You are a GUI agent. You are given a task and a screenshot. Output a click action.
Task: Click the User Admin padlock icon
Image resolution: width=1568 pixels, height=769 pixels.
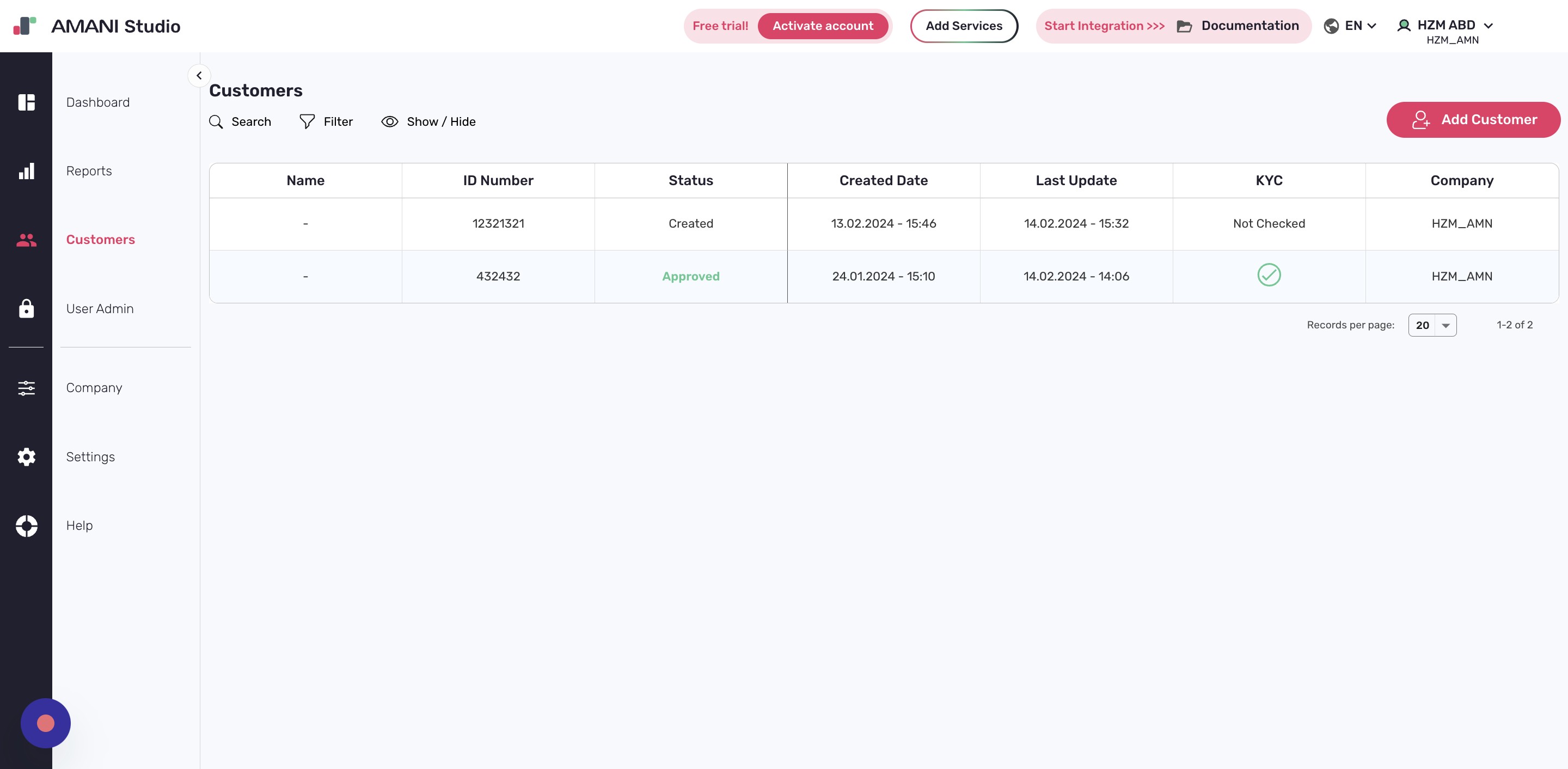pos(26,309)
